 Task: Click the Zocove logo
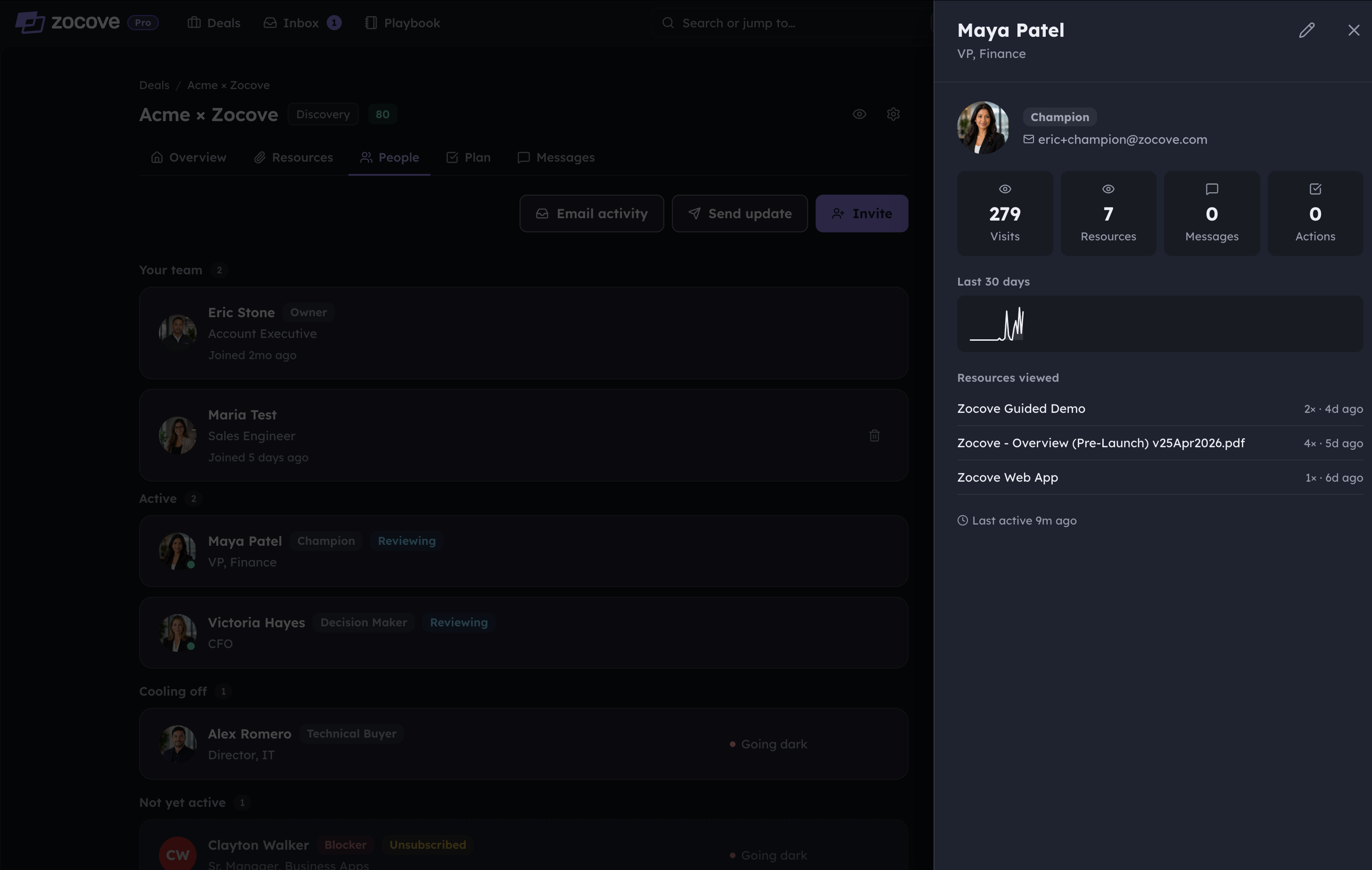point(67,23)
